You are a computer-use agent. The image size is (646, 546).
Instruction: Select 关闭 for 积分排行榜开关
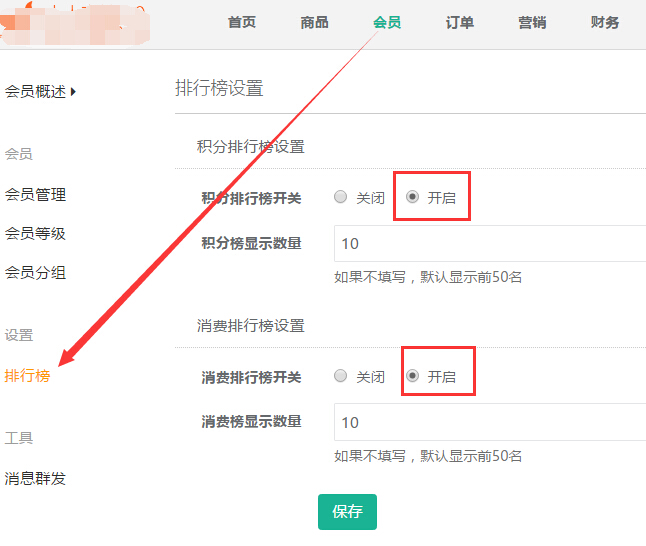(x=341, y=197)
